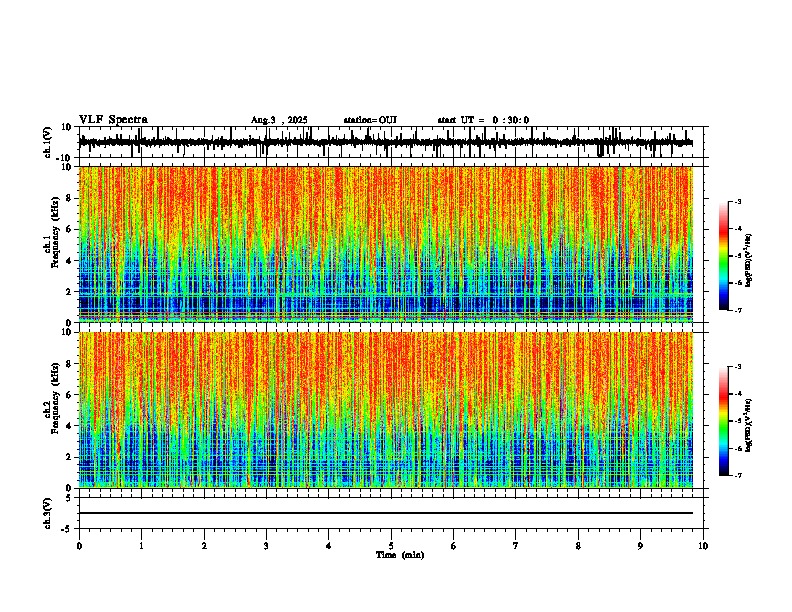Click the time axis tick label "4"
The height and width of the screenshot is (612, 792).
pyautogui.click(x=329, y=546)
